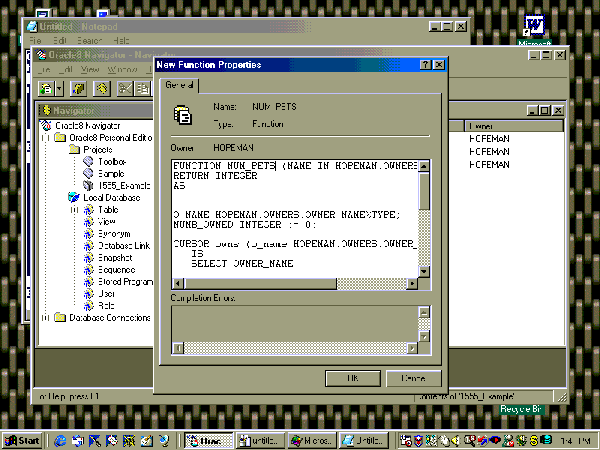Select the Snapshot node icon
600x450 pixels.
(89, 258)
